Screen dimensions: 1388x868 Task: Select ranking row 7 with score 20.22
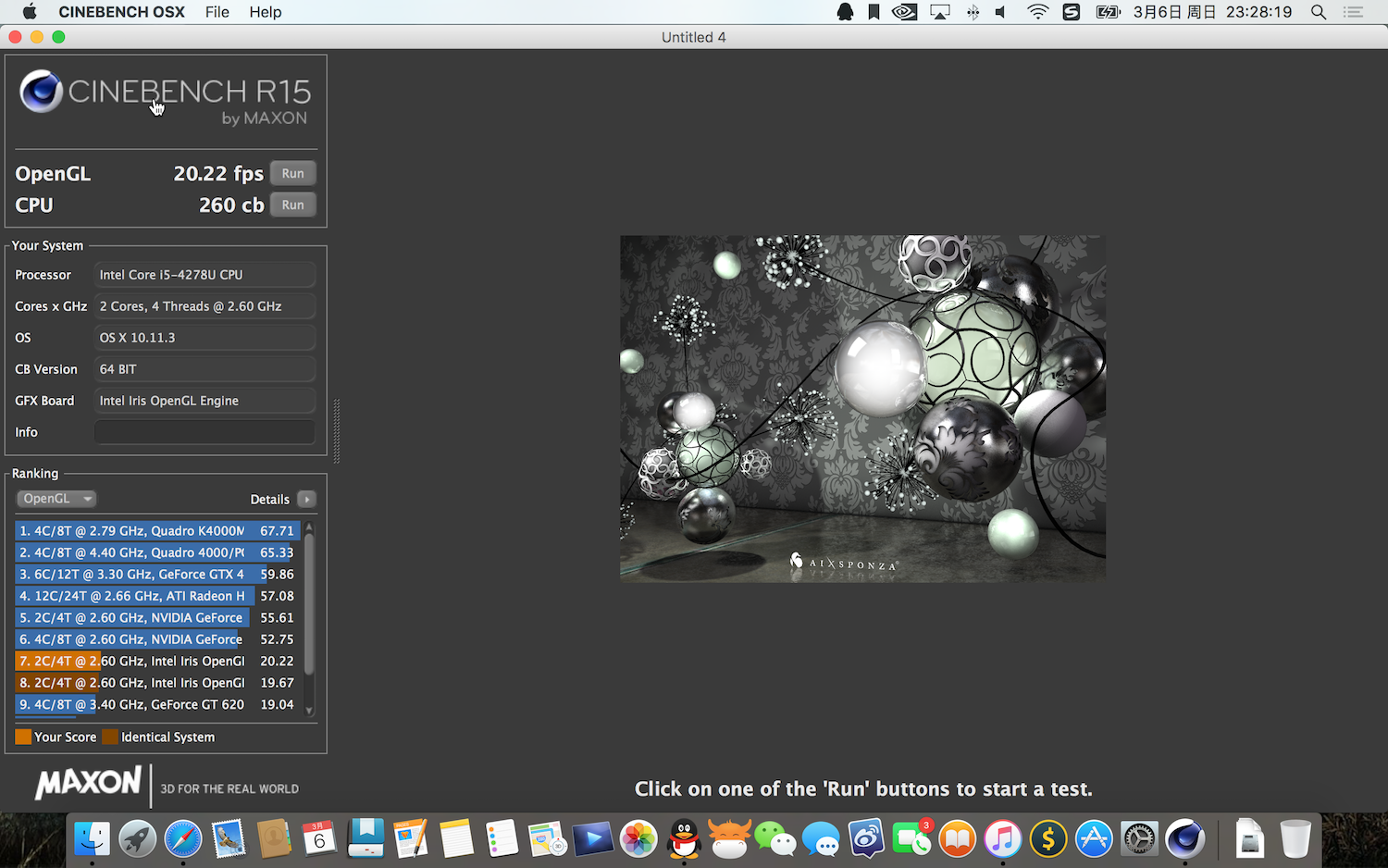pos(158,661)
